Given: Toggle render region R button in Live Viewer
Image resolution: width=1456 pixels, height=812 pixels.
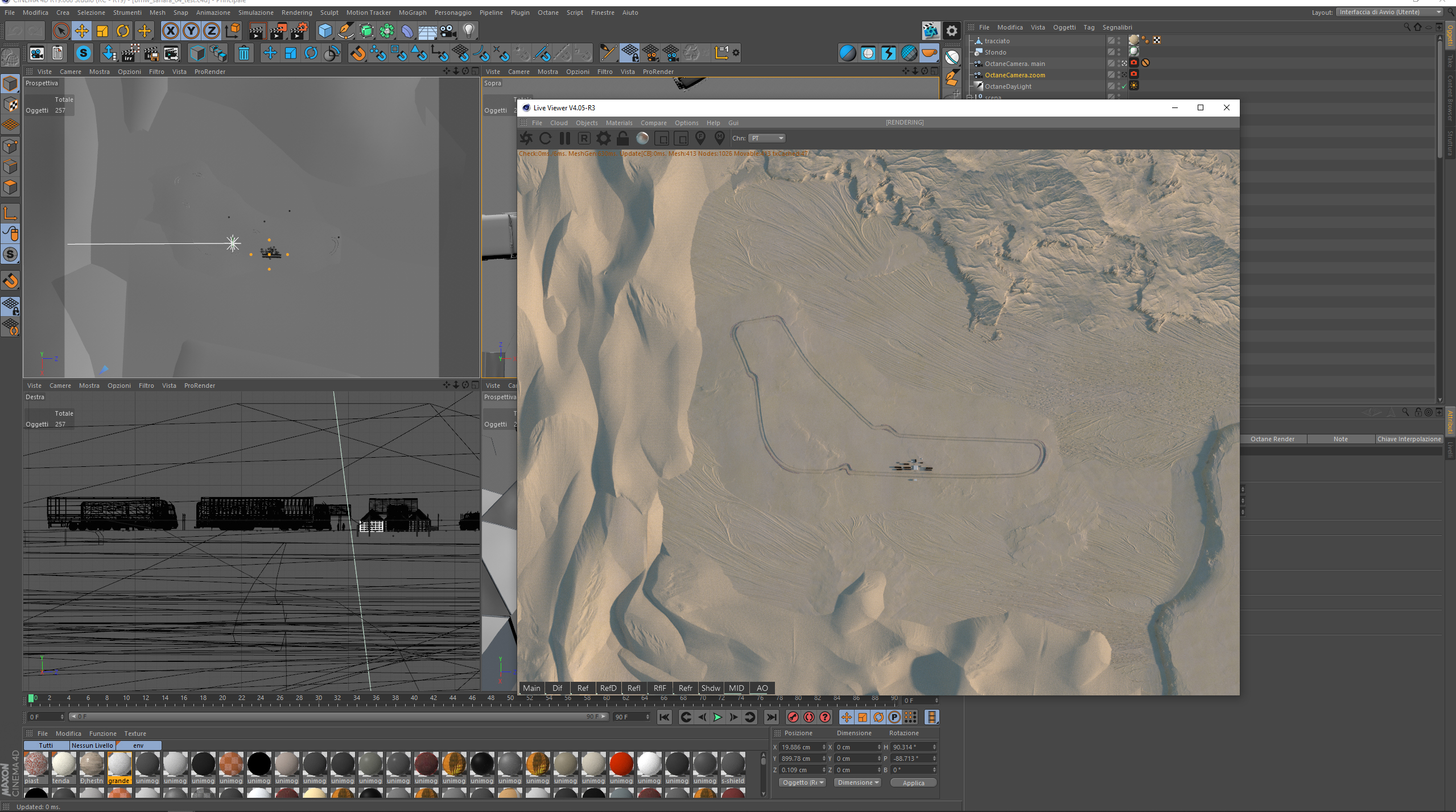Looking at the screenshot, I should [x=584, y=138].
